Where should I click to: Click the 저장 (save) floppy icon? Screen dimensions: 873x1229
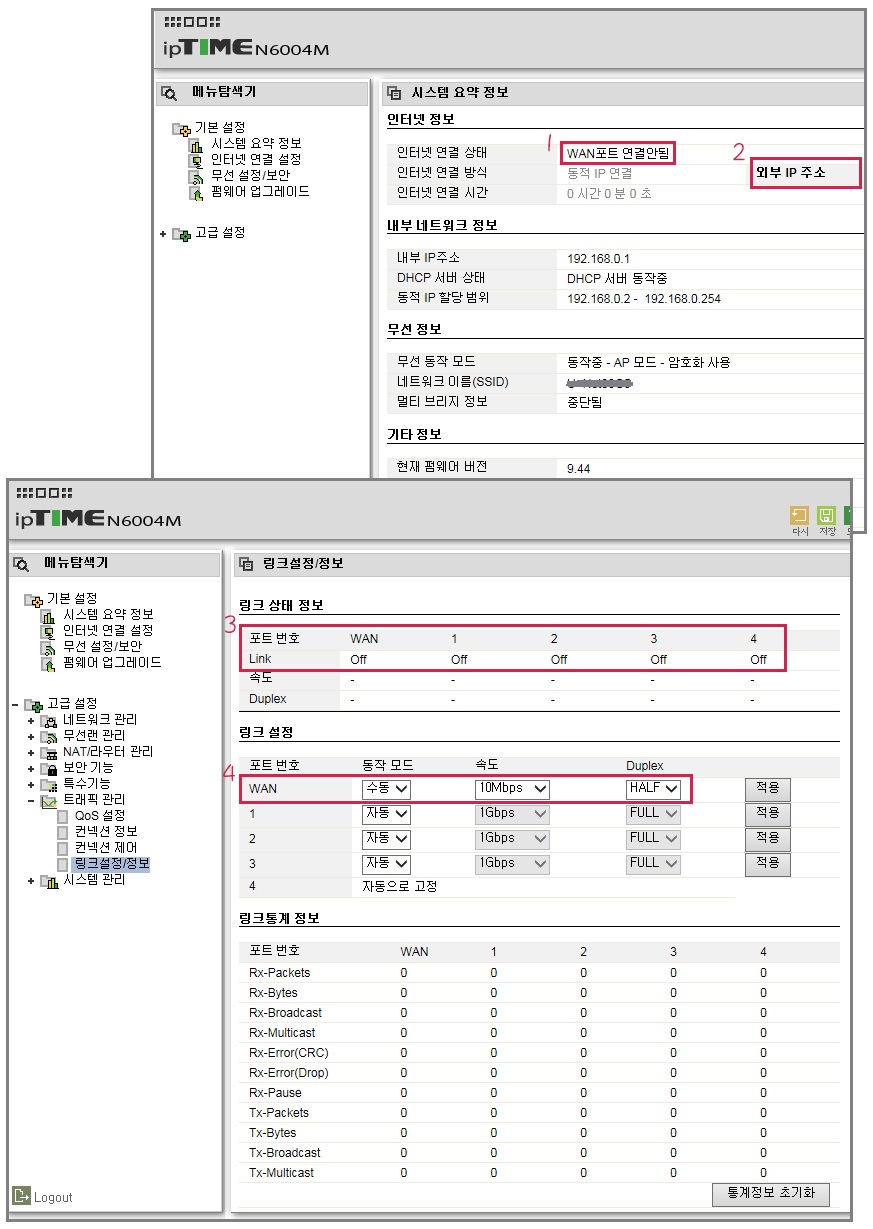(x=827, y=516)
